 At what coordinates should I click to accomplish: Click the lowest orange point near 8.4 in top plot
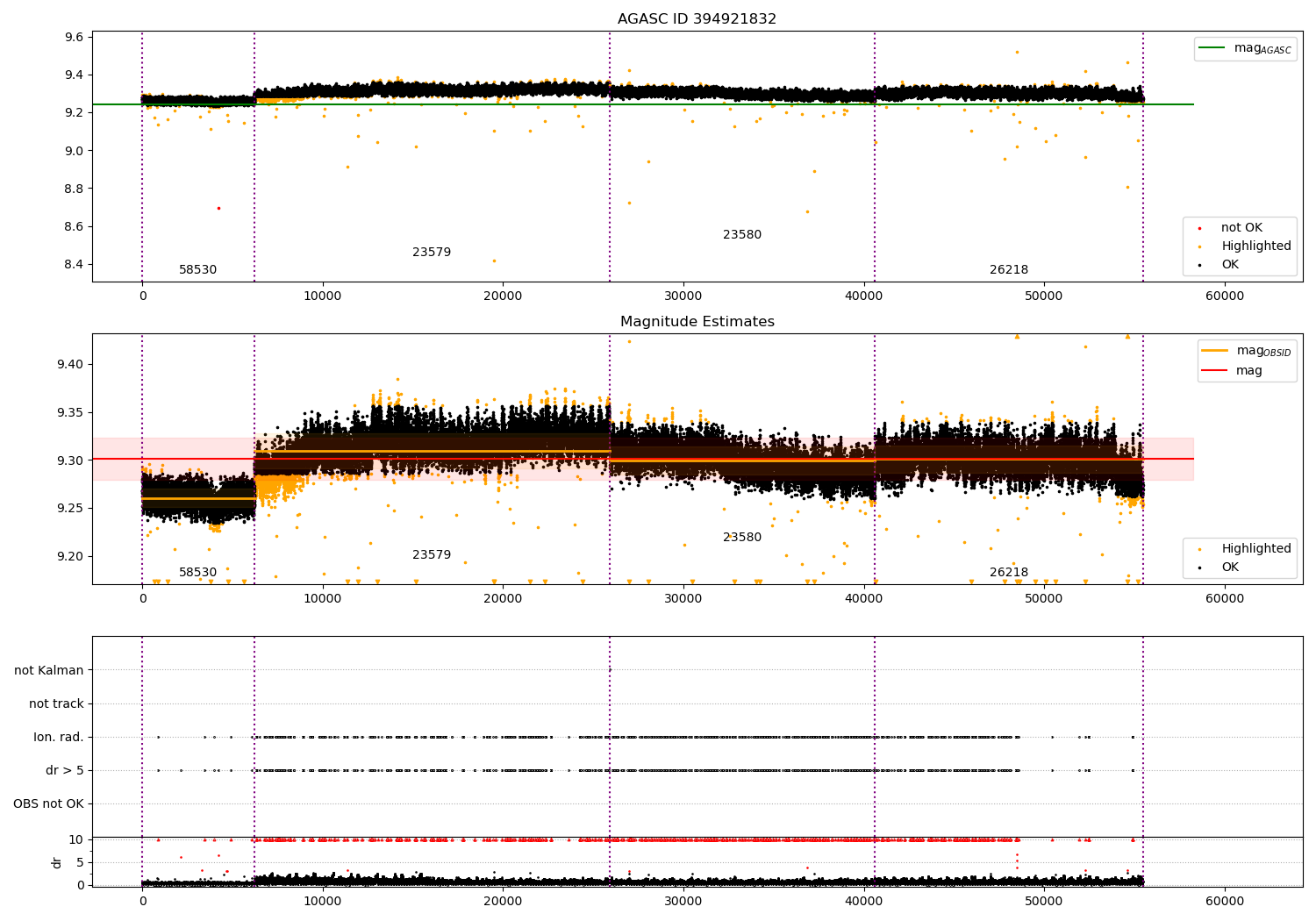point(494,261)
